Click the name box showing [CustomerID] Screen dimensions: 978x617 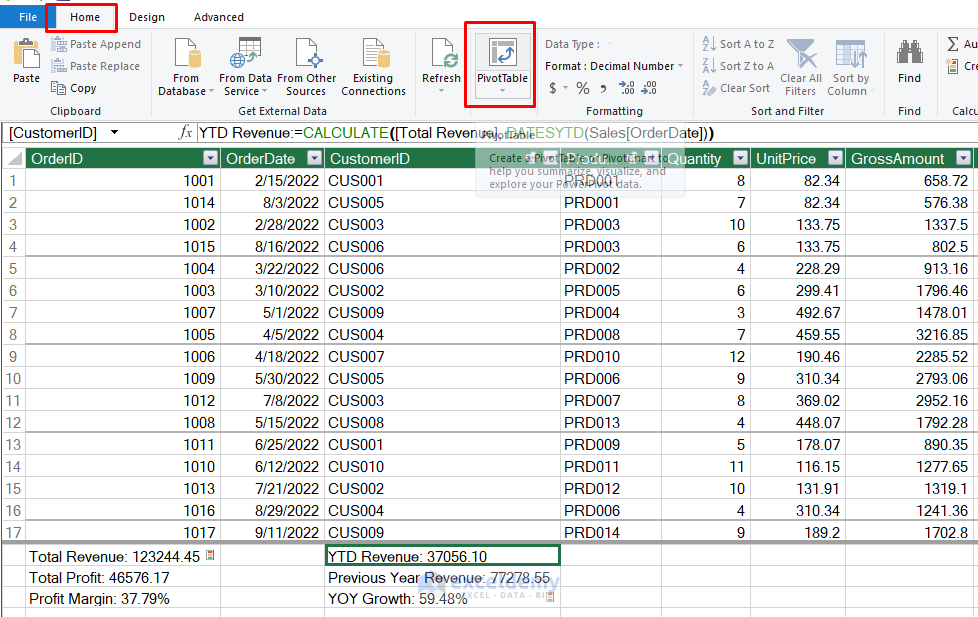[53, 133]
